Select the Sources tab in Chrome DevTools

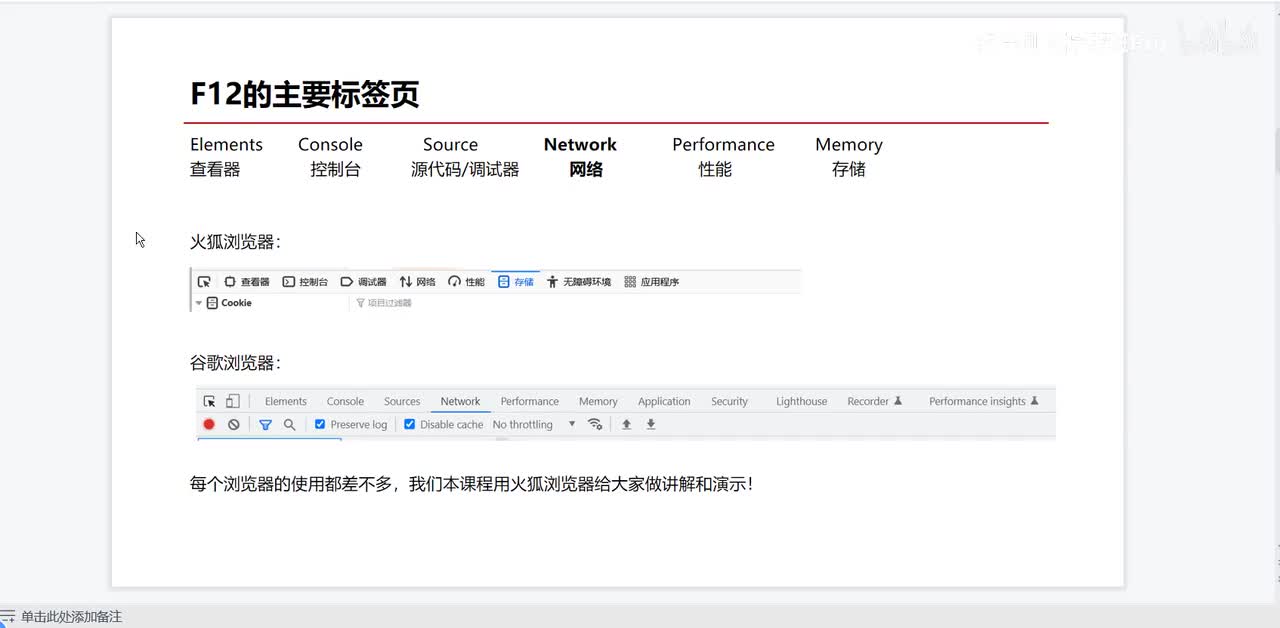402,401
